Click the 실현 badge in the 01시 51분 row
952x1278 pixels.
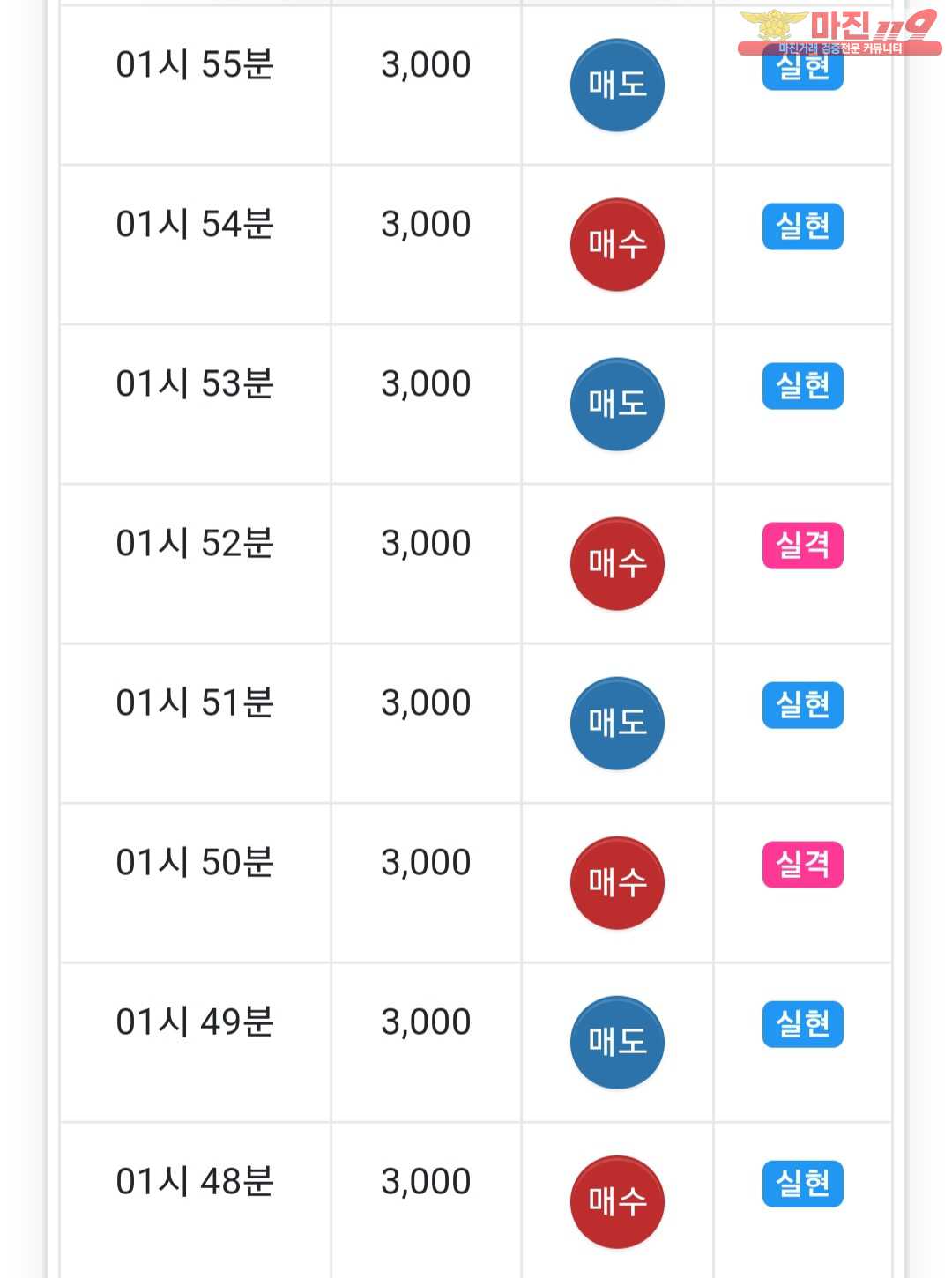pos(802,705)
